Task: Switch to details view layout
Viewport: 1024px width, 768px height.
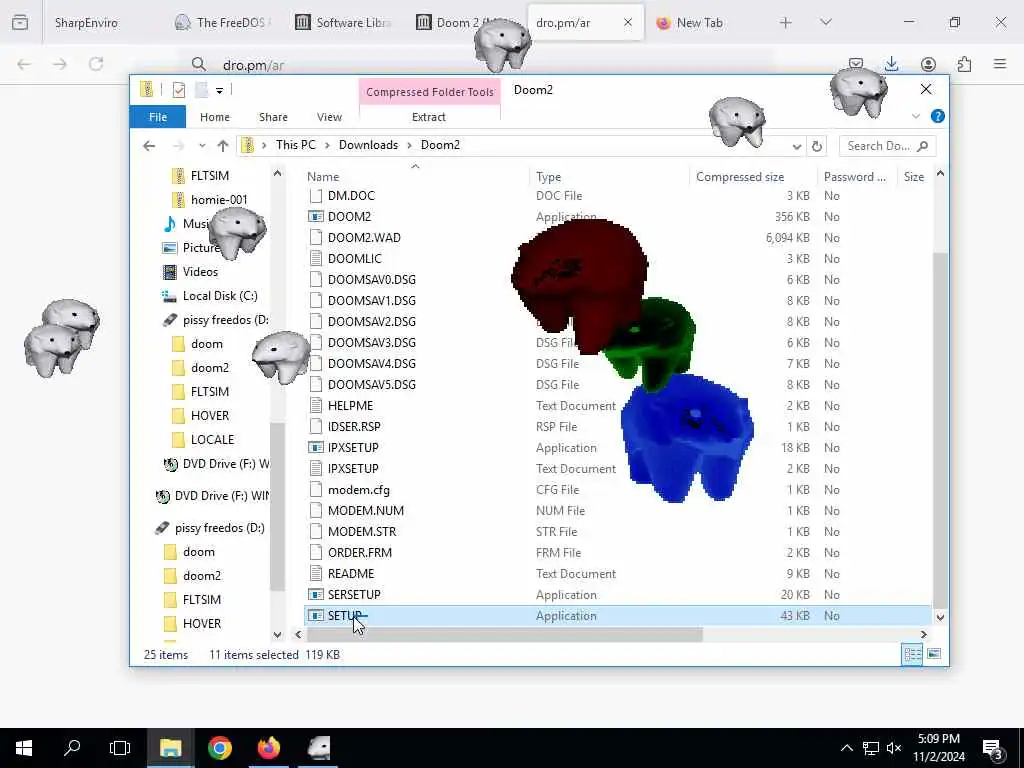Action: pos(912,654)
